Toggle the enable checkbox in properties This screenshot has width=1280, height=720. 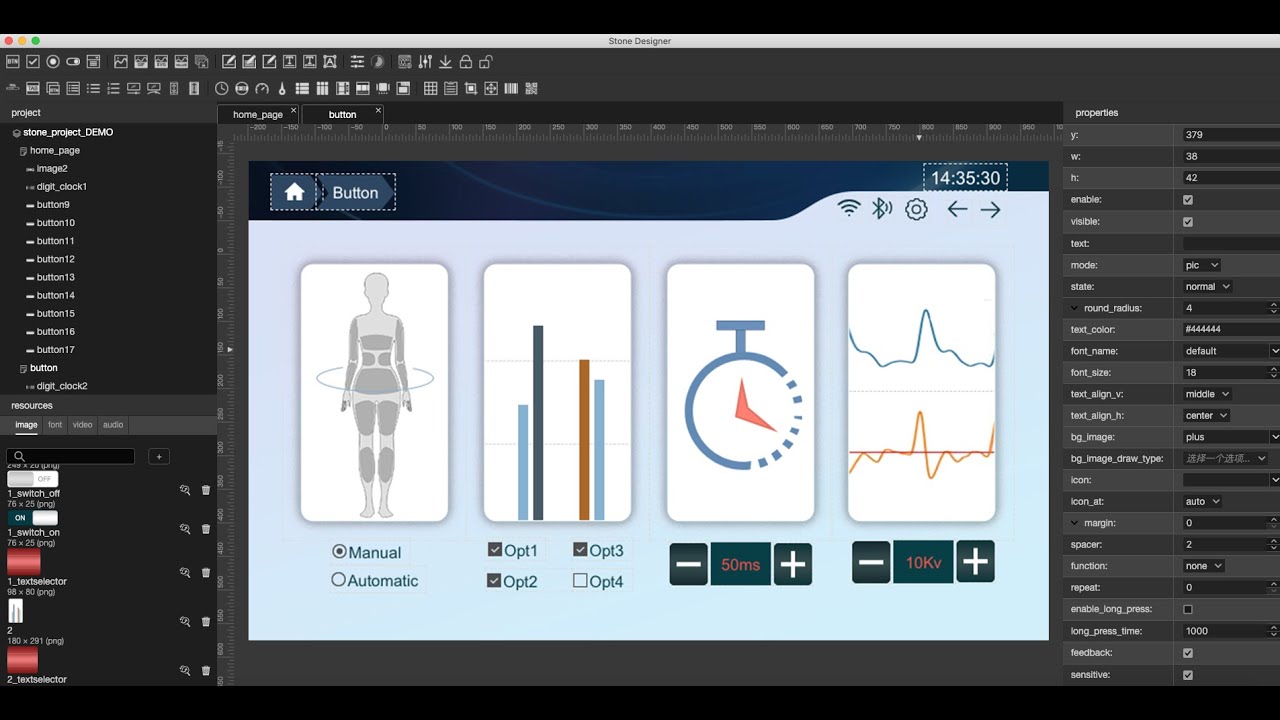(x=1188, y=200)
